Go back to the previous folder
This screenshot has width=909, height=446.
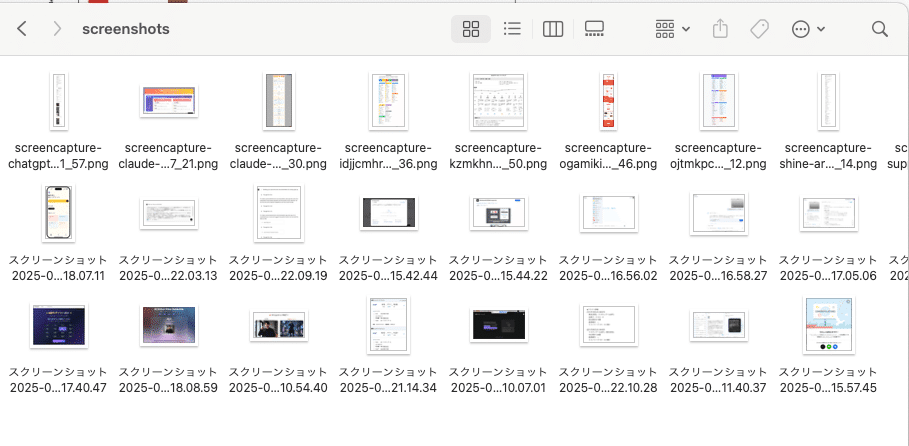tap(22, 29)
